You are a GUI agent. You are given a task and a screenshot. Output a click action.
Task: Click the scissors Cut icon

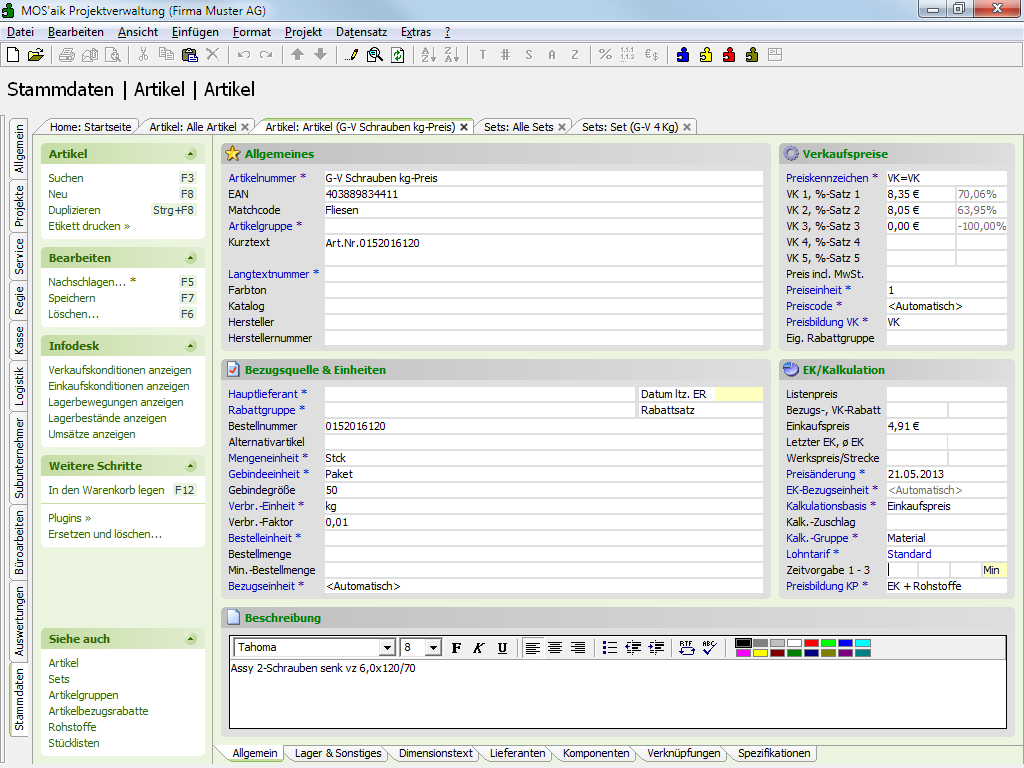[143, 55]
